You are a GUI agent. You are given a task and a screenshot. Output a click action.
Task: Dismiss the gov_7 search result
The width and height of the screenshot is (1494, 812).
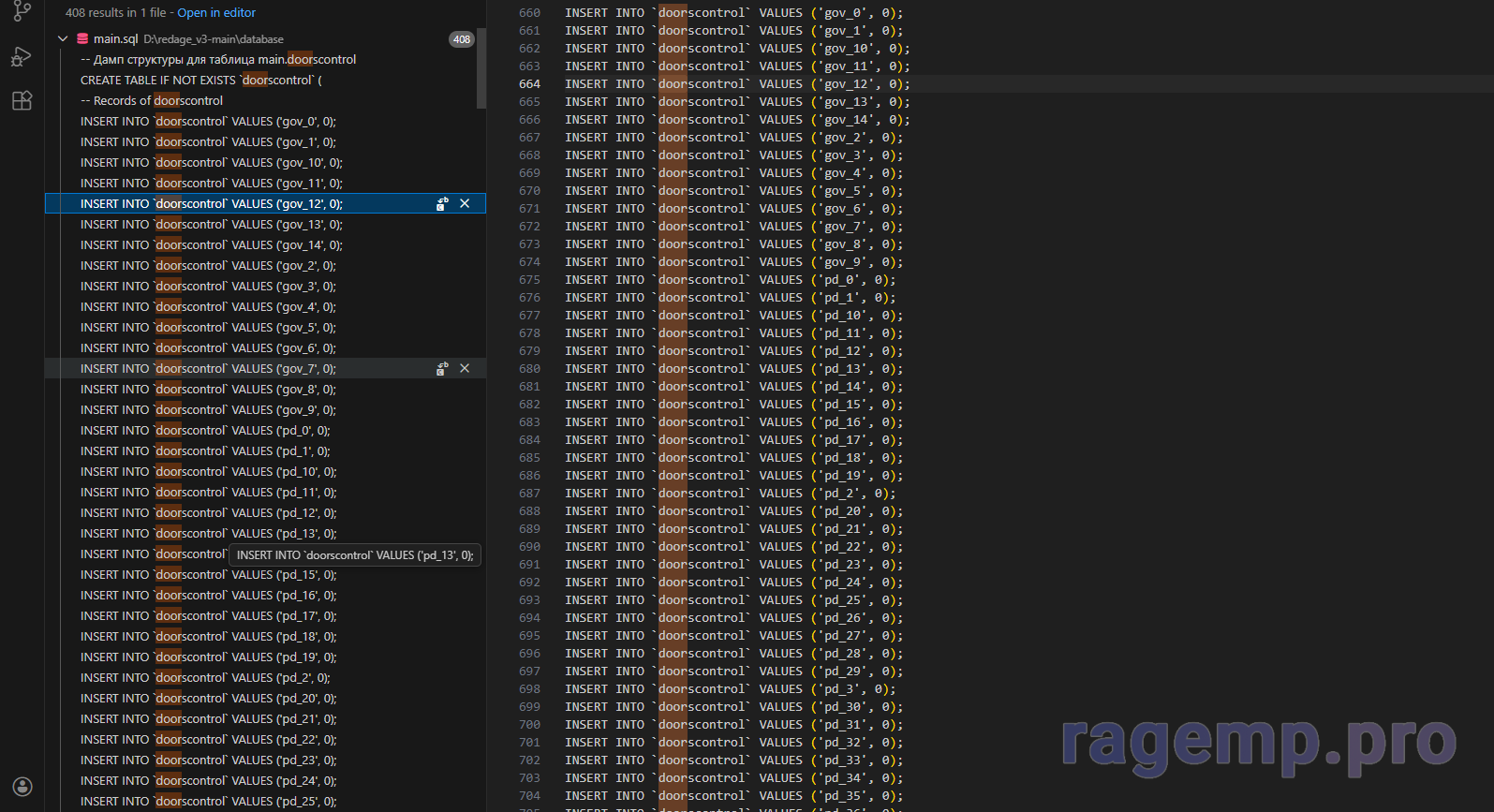pos(465,369)
